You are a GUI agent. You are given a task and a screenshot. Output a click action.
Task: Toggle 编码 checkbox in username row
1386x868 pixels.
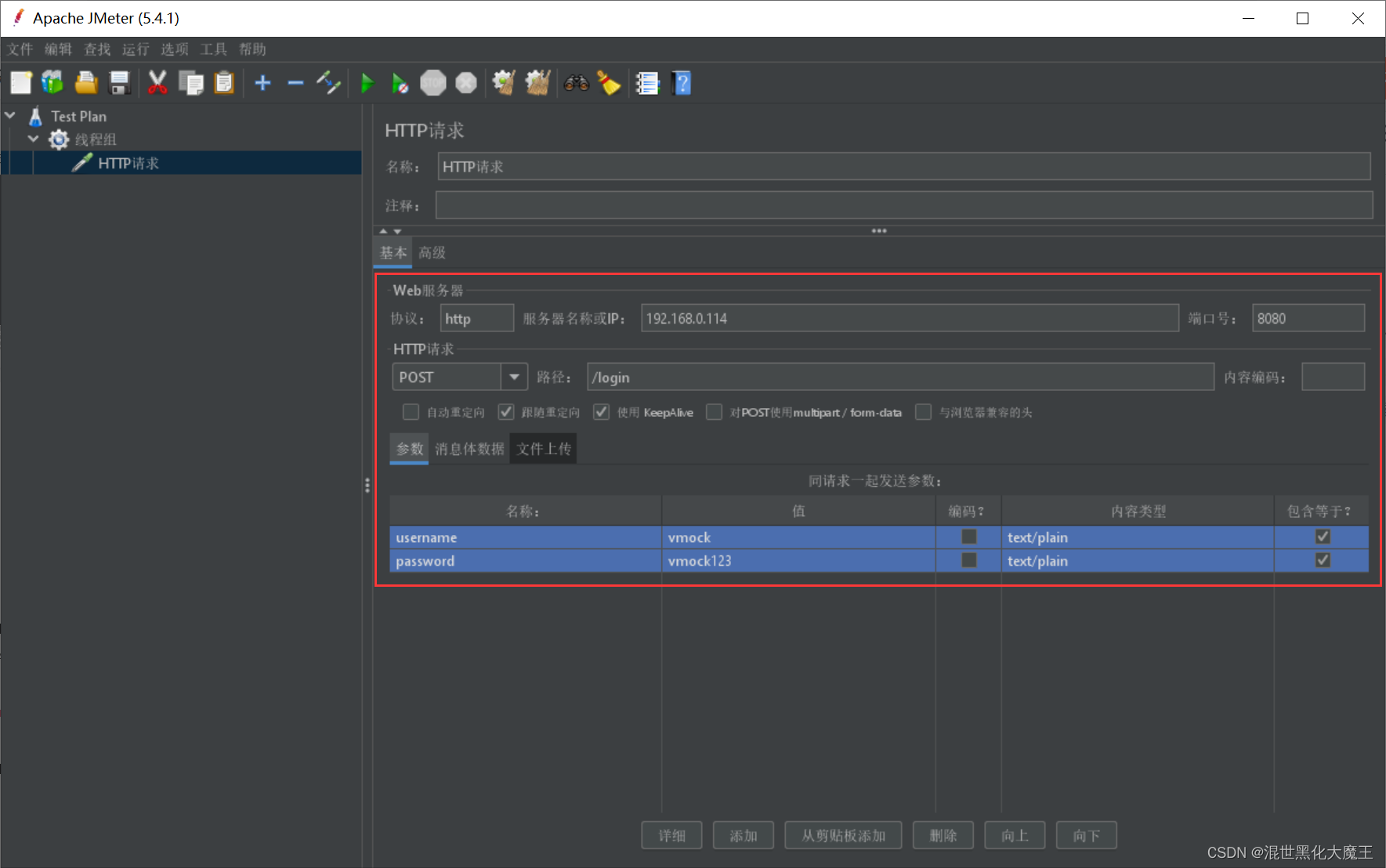tap(969, 537)
